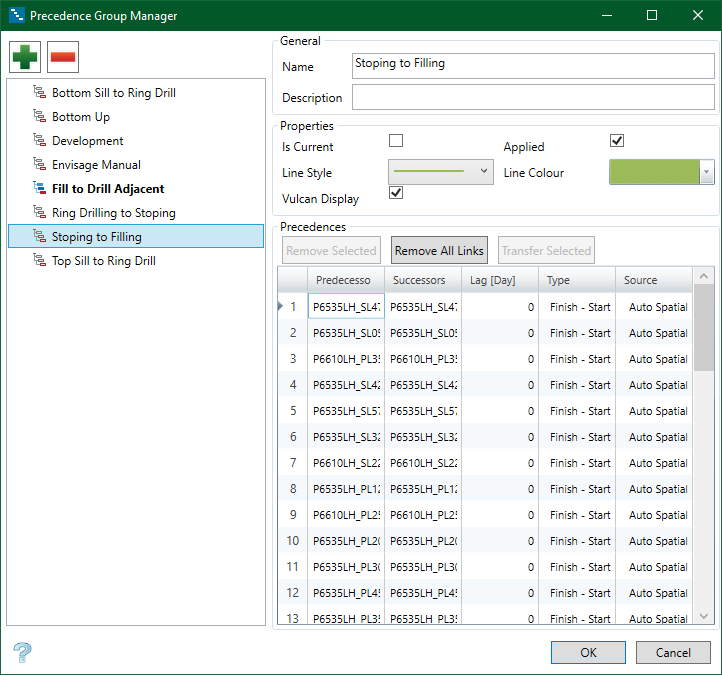This screenshot has height=675, width=722.
Task: Click the Ring Drilling to Stoping icon
Action: pos(40,213)
